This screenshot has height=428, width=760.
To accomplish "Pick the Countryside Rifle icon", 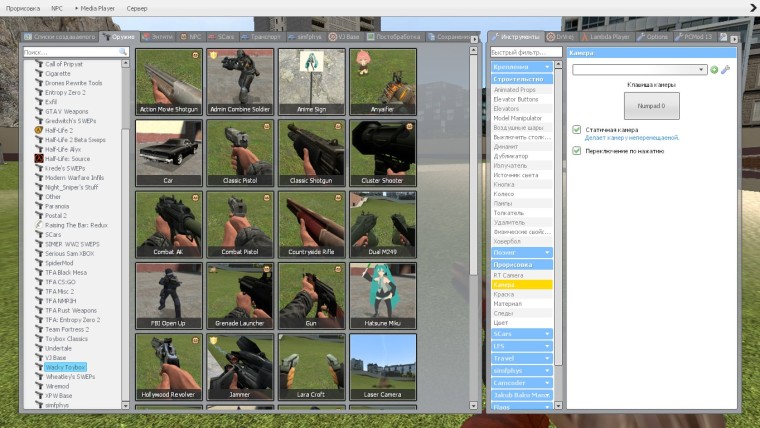I will point(311,224).
